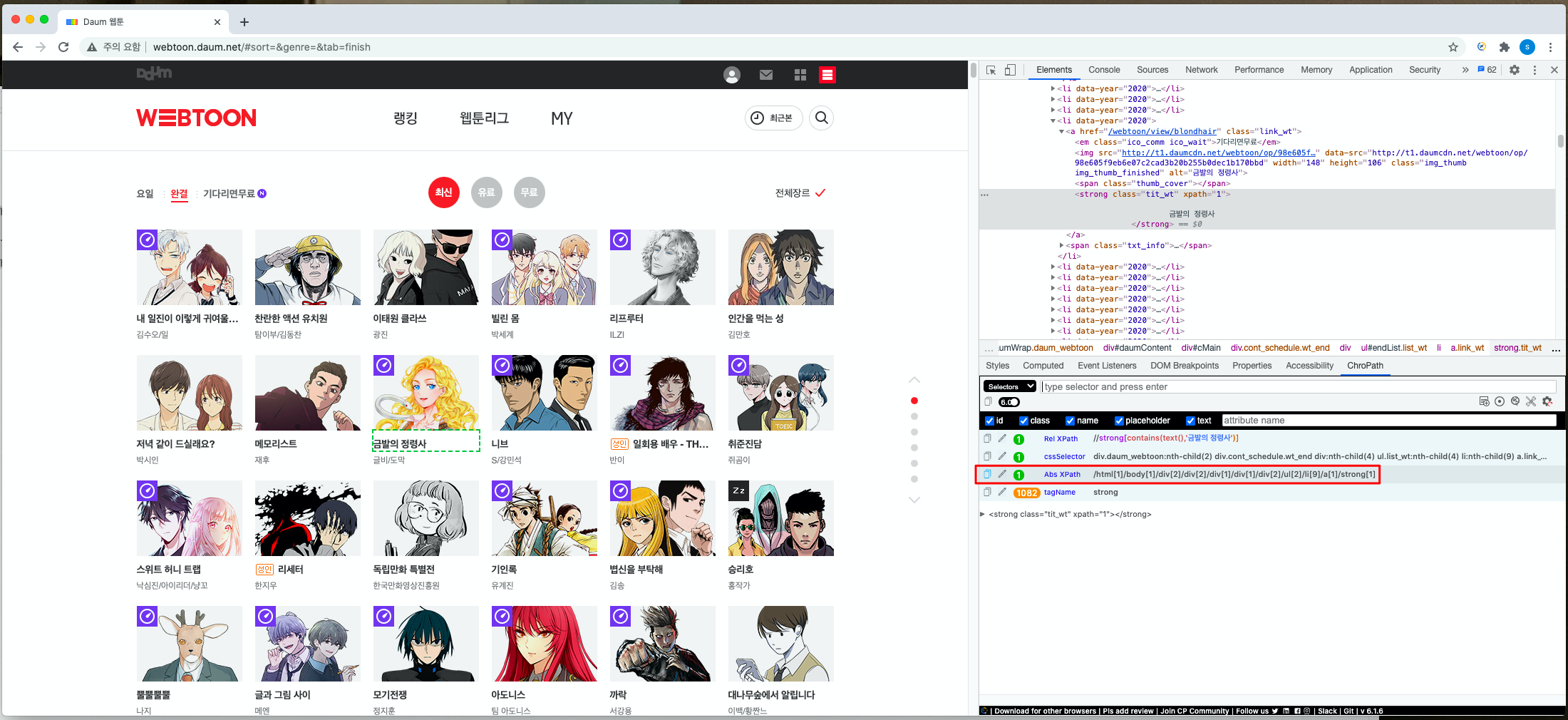Image resolution: width=1568 pixels, height=720 pixels.
Task: Uncheck the text attribute checkbox
Action: [x=1190, y=421]
